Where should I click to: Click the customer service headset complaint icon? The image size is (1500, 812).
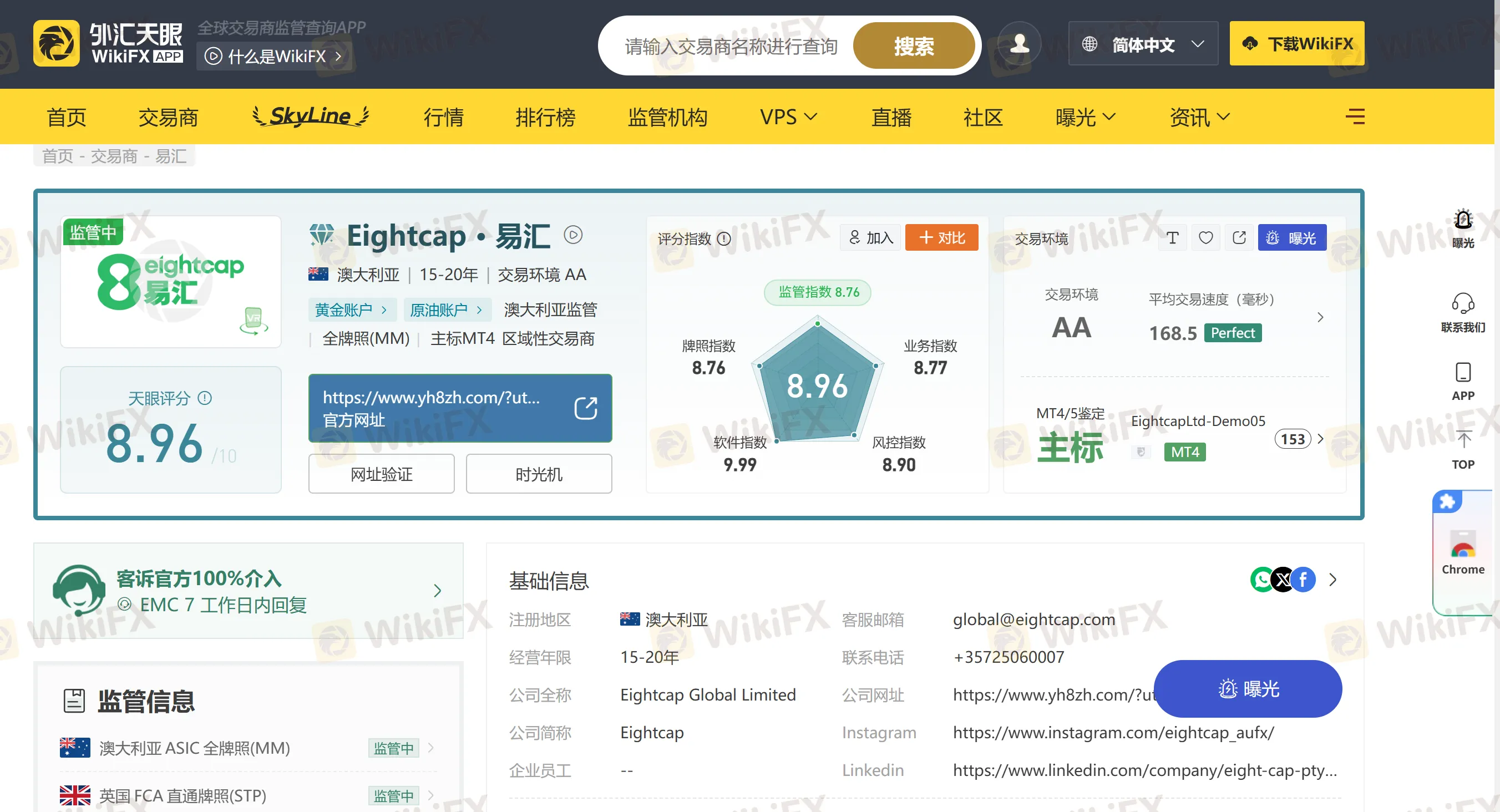[x=78, y=590]
